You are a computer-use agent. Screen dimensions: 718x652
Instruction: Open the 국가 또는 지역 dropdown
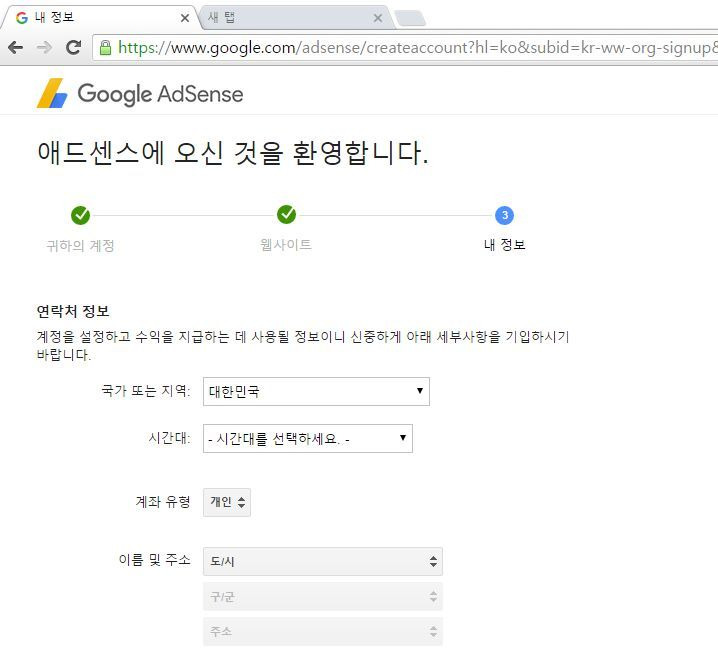[x=316, y=391]
